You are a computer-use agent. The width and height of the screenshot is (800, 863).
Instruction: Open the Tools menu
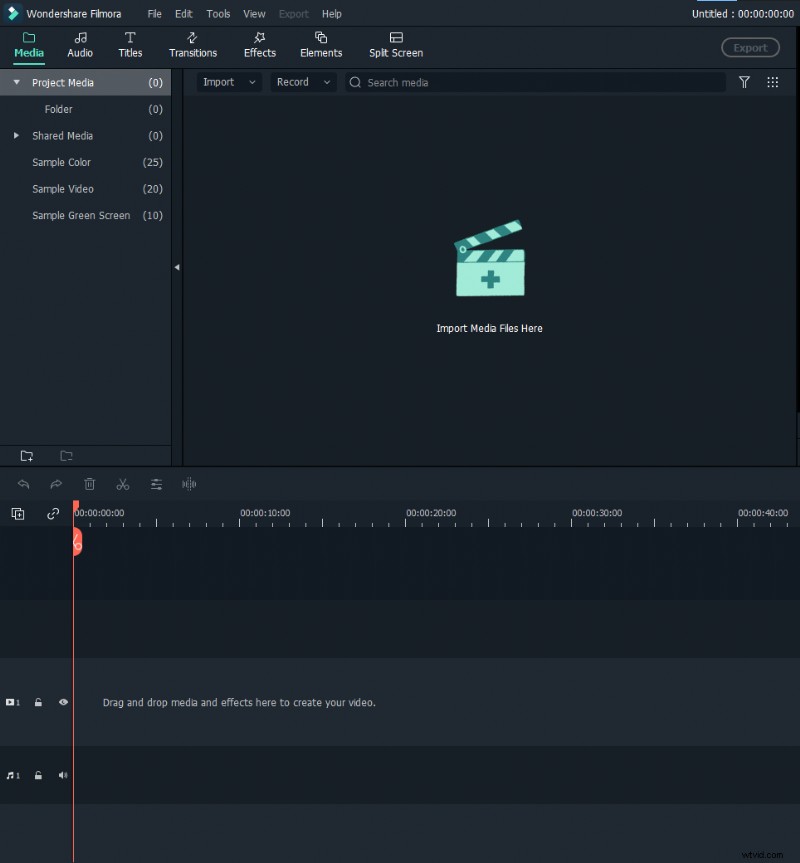pyautogui.click(x=218, y=13)
